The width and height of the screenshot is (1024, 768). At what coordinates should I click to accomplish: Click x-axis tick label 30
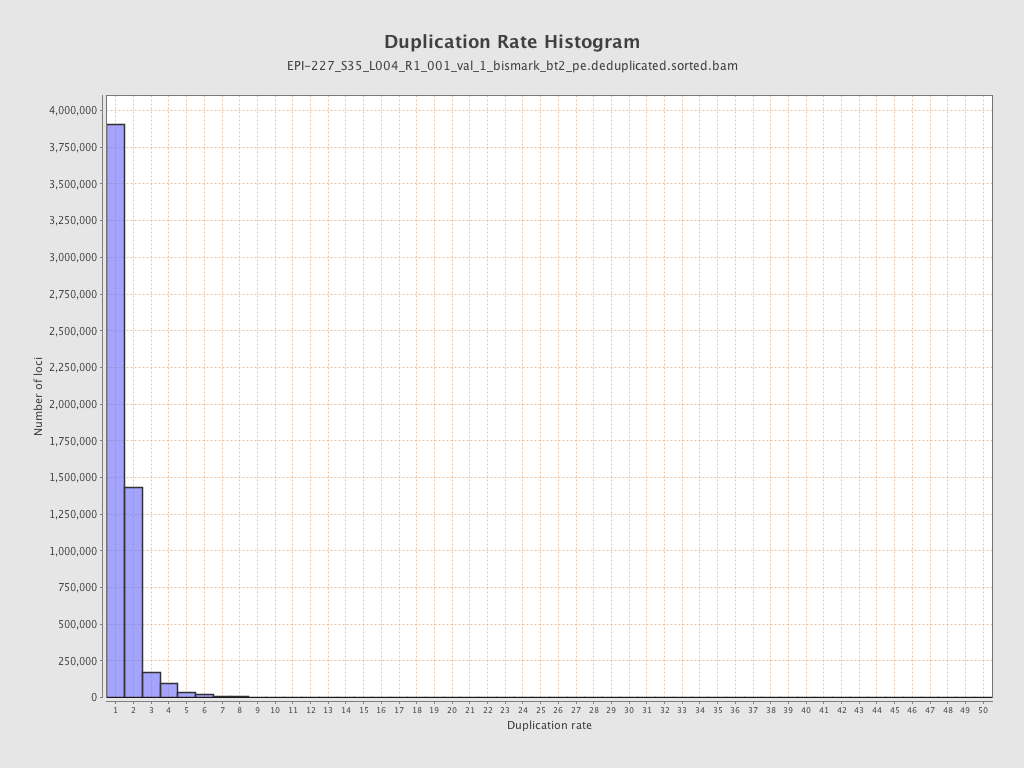tap(629, 710)
